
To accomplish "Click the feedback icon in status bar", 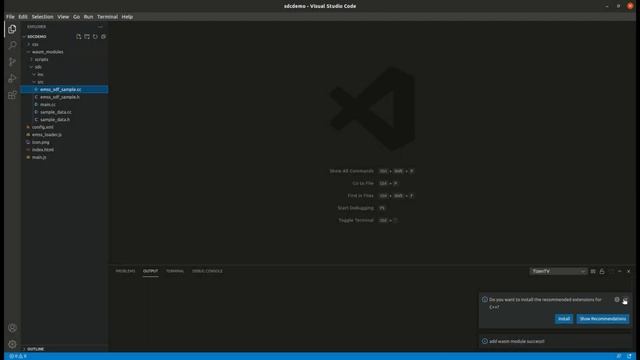I will tap(619, 356).
